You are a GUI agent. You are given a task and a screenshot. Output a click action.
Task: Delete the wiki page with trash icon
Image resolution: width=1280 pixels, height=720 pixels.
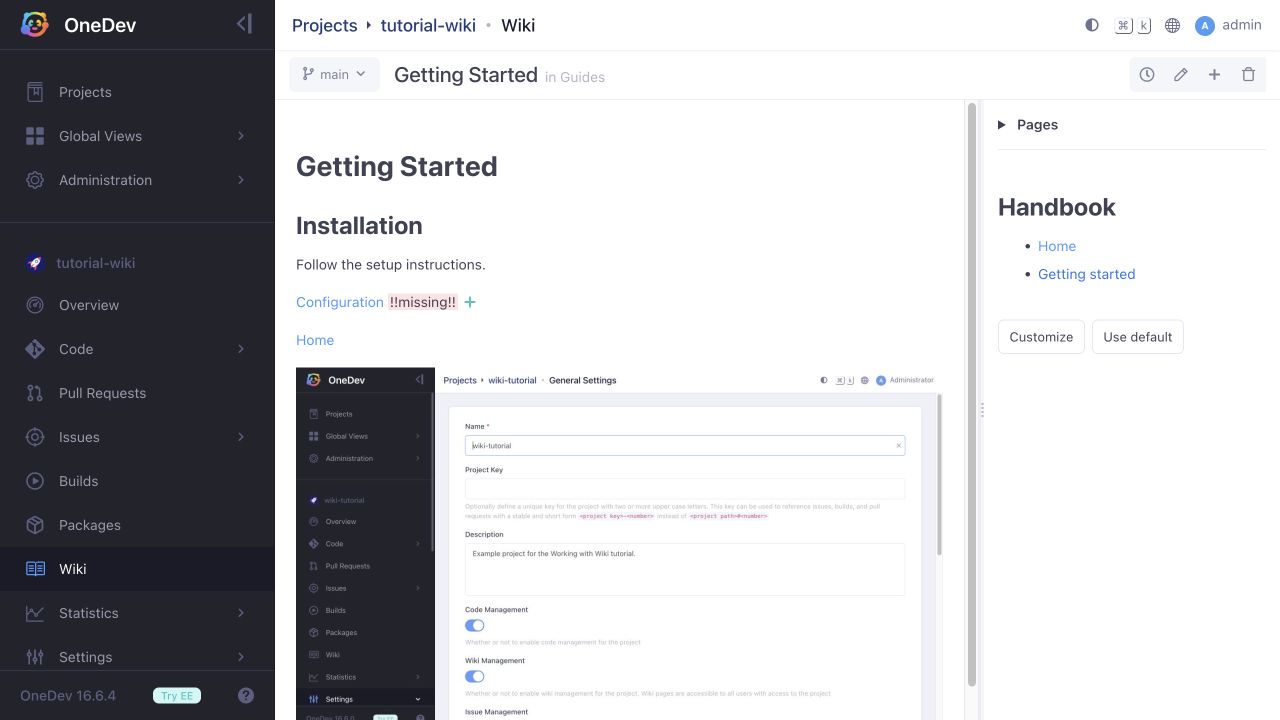[1248, 75]
